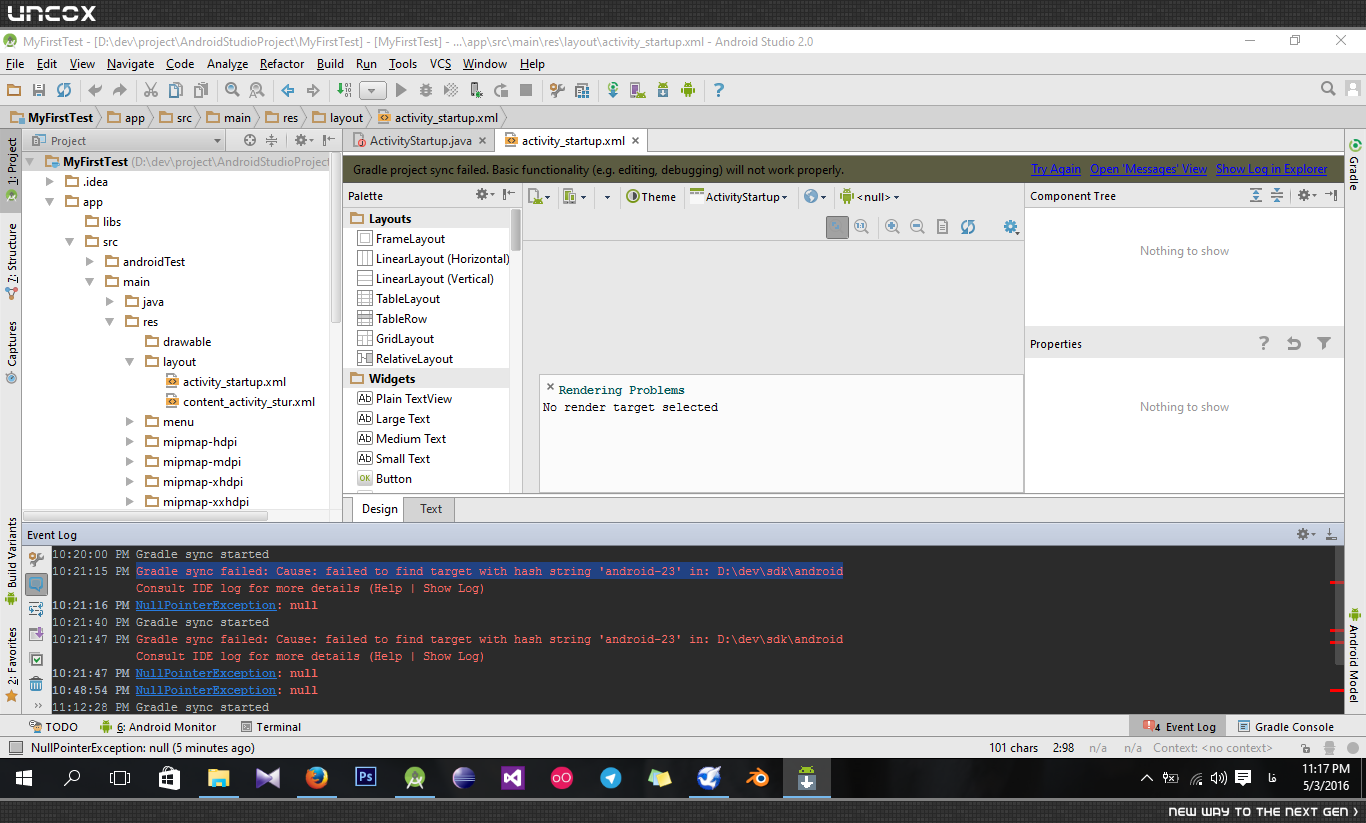
Task: Open the Terminal tool window
Action: click(269, 727)
